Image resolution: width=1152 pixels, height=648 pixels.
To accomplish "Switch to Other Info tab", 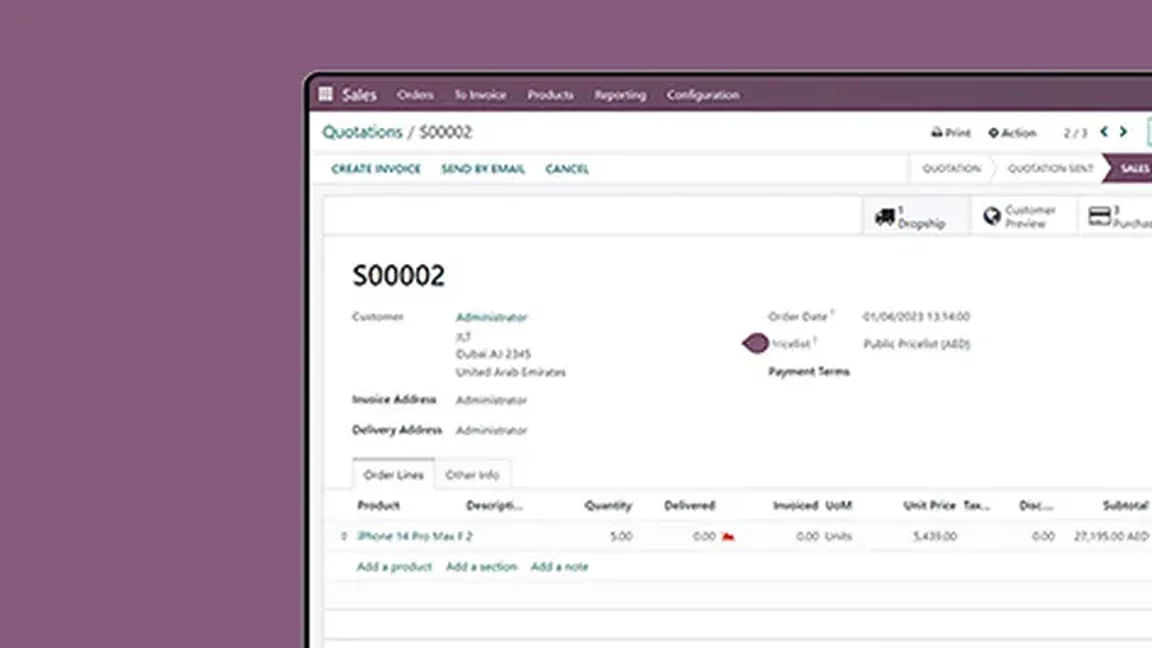I will (x=472, y=475).
